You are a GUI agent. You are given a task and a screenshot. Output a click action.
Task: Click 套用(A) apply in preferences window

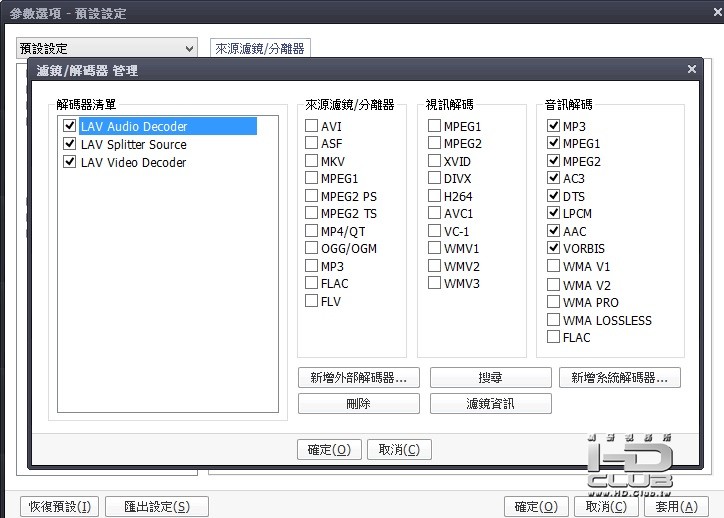click(677, 506)
